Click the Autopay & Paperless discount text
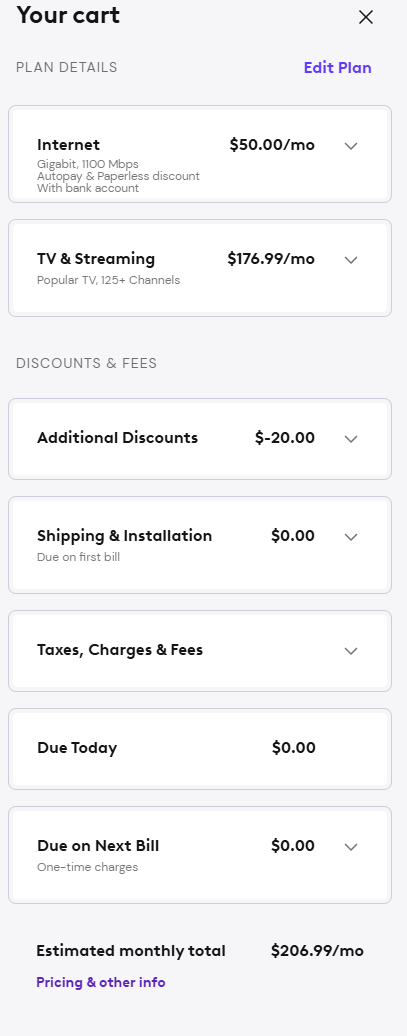This screenshot has height=1036, width=407. point(118,176)
